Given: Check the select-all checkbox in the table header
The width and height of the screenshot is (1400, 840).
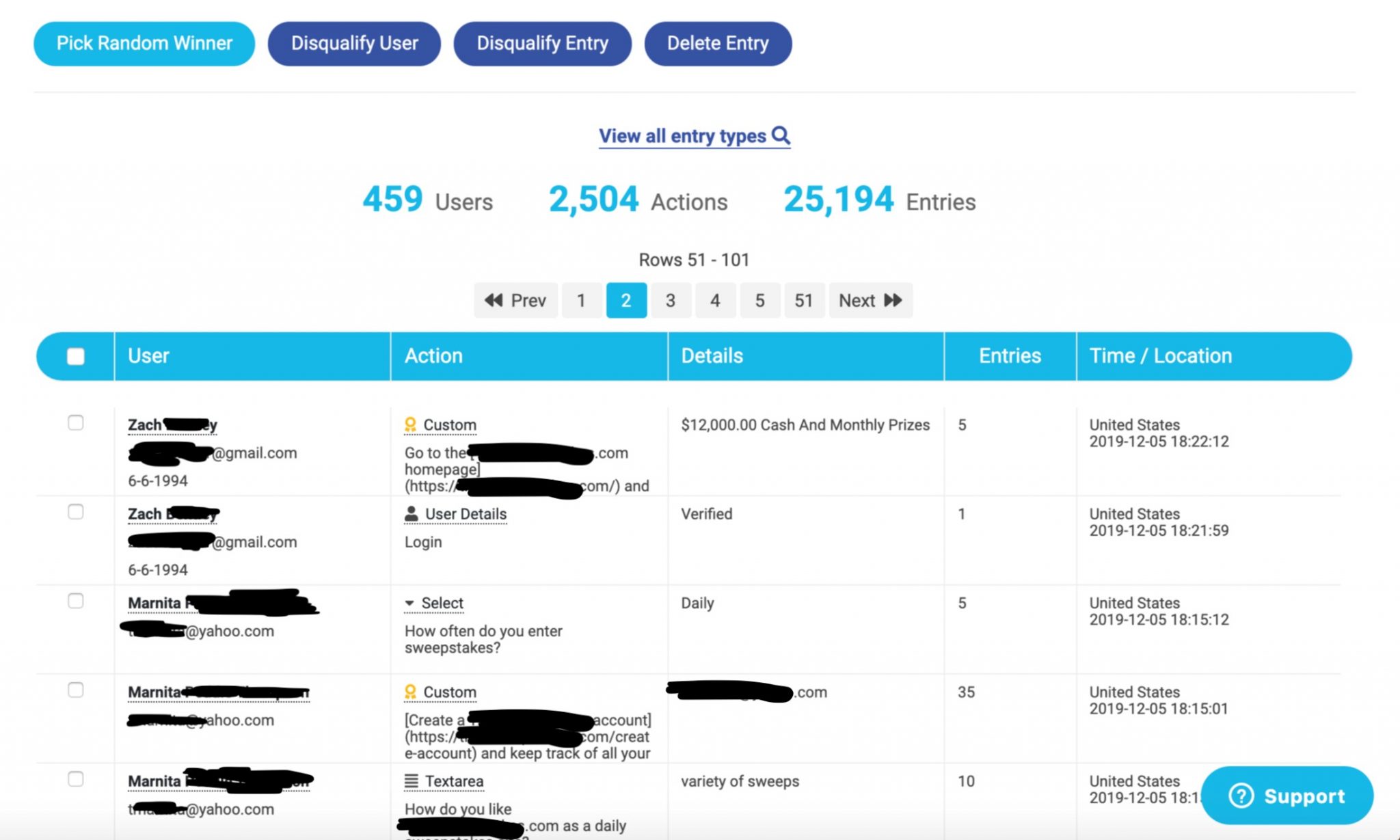Looking at the screenshot, I should tap(76, 355).
